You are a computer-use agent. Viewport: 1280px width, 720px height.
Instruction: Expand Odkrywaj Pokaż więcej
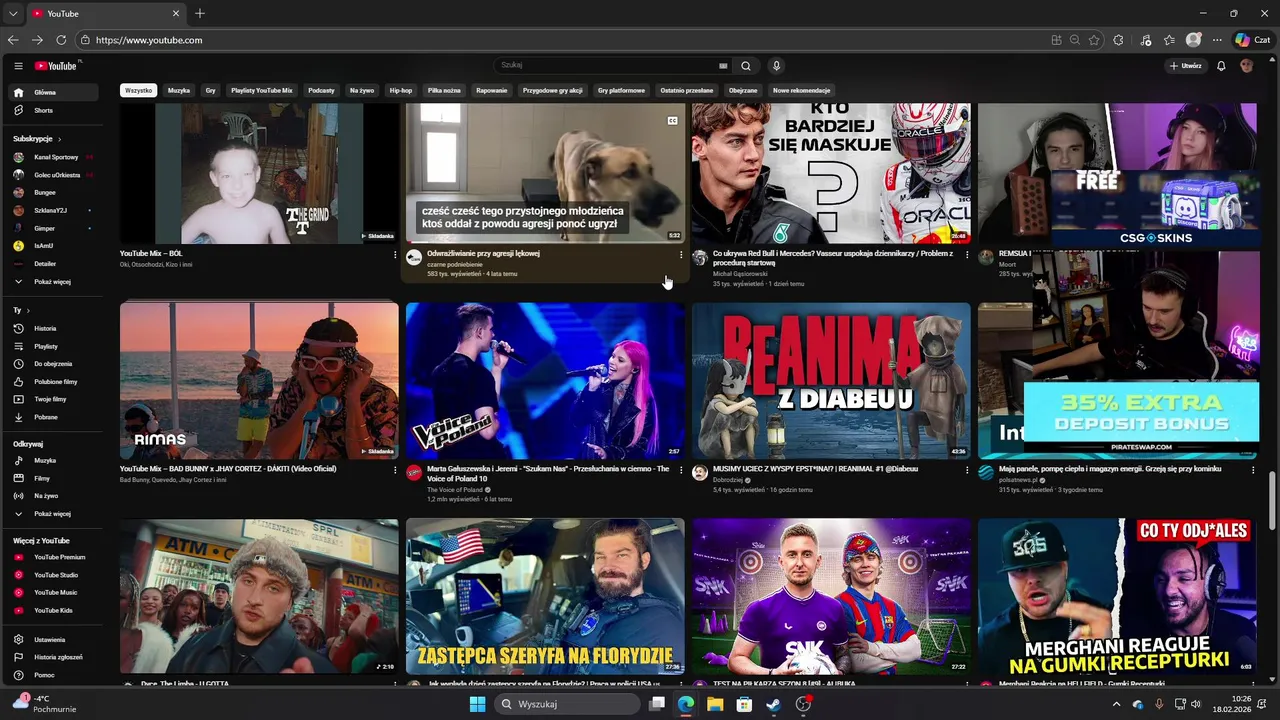pyautogui.click(x=55, y=514)
